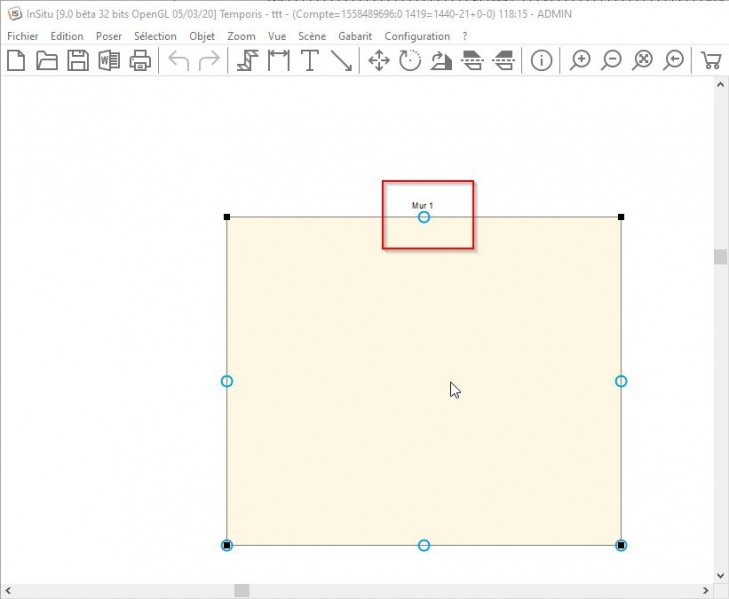The width and height of the screenshot is (729, 599).
Task: Choose the dimension measurement tool
Action: point(278,61)
